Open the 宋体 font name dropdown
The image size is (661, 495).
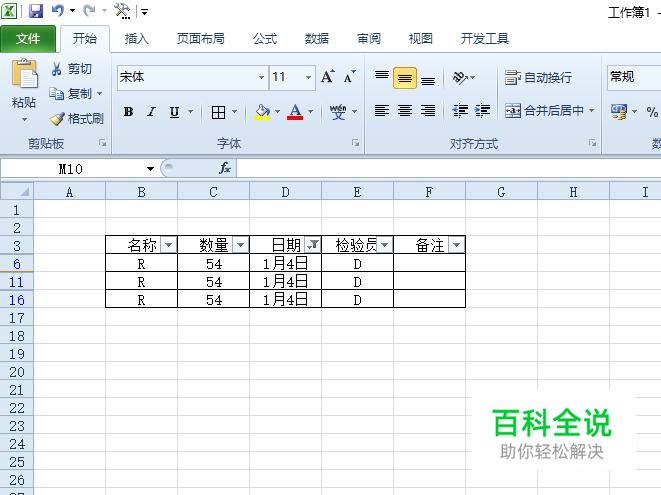tap(261, 78)
